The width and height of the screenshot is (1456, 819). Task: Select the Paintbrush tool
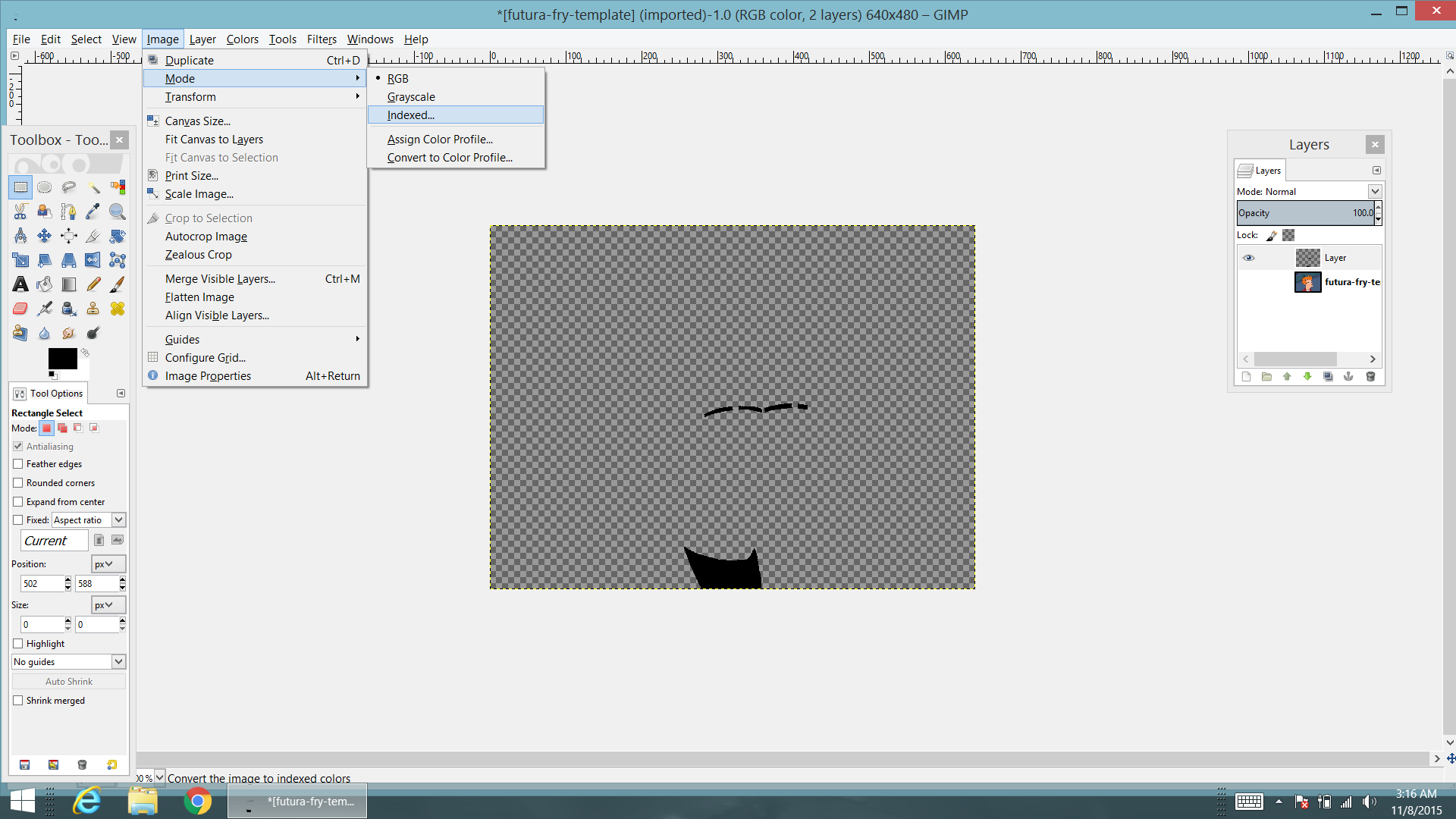[x=118, y=284]
